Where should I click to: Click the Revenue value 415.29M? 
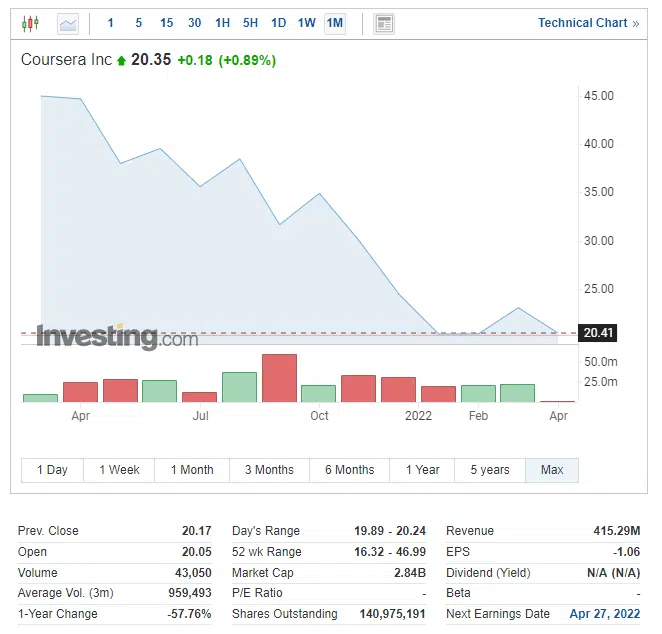click(617, 531)
